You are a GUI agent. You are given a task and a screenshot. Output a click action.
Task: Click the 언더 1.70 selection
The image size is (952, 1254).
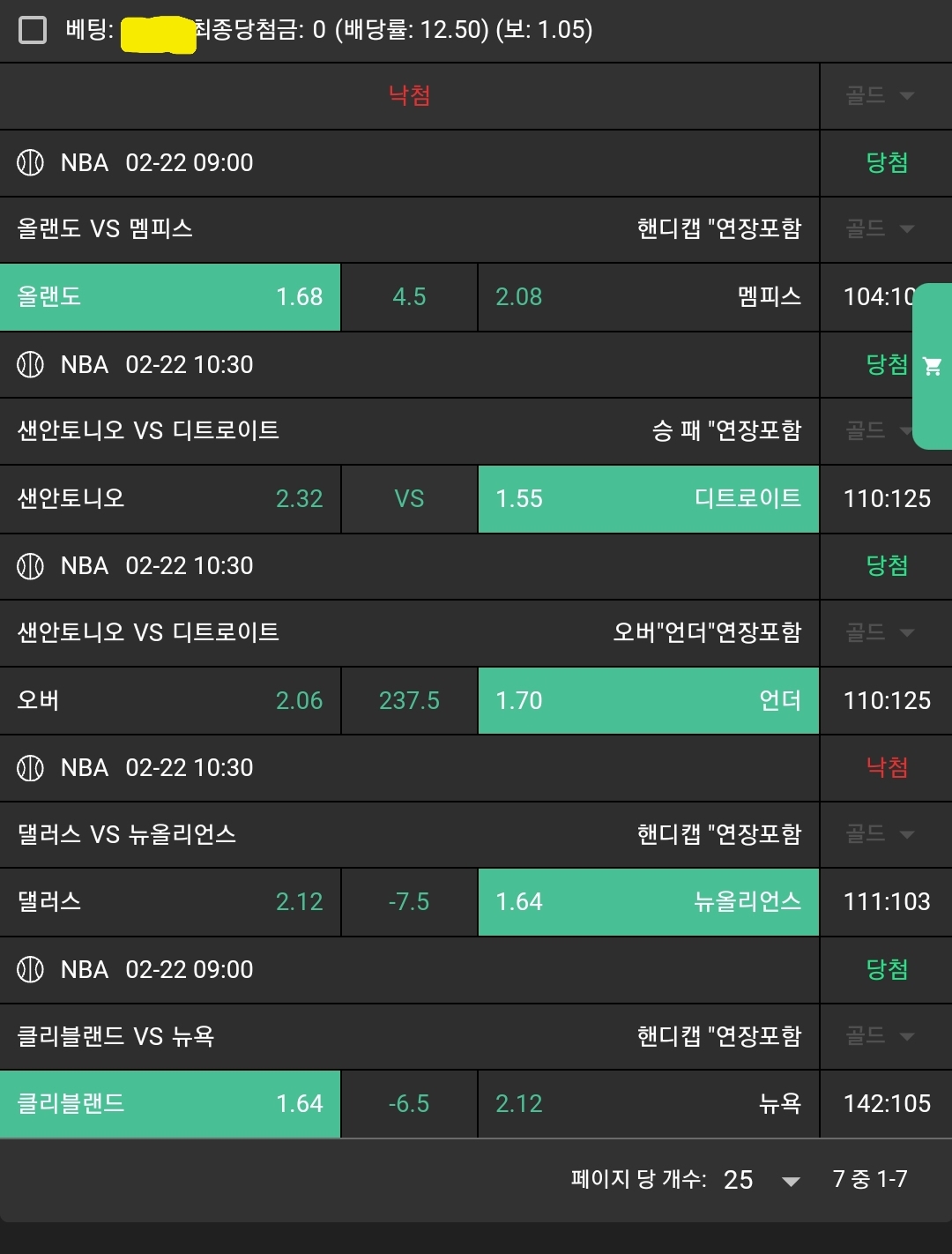pyautogui.click(x=648, y=701)
